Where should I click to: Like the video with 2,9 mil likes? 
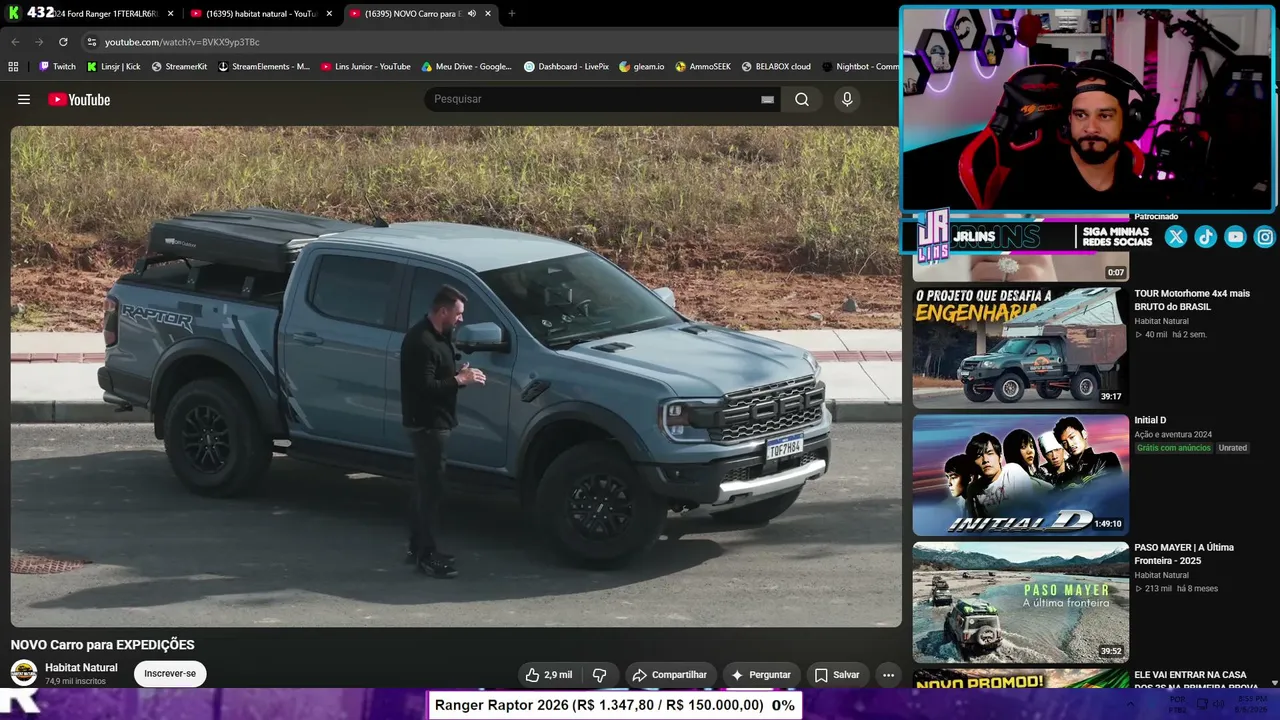[x=549, y=675]
